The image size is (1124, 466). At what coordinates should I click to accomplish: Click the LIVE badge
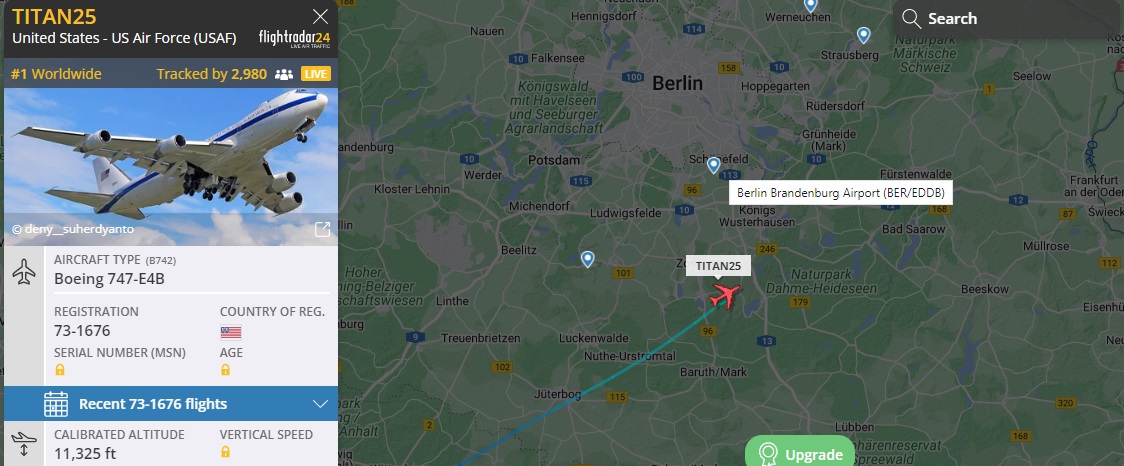point(316,74)
